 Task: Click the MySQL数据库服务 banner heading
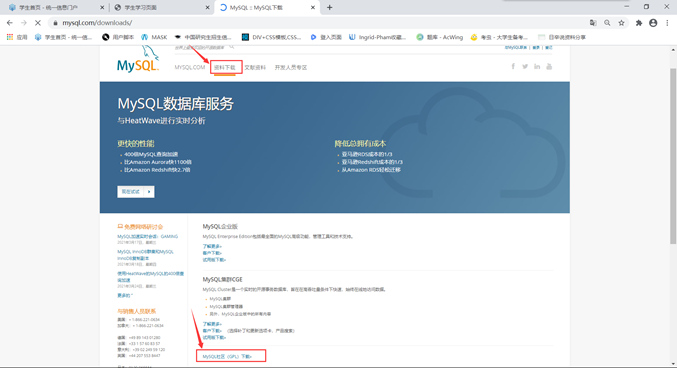click(175, 104)
